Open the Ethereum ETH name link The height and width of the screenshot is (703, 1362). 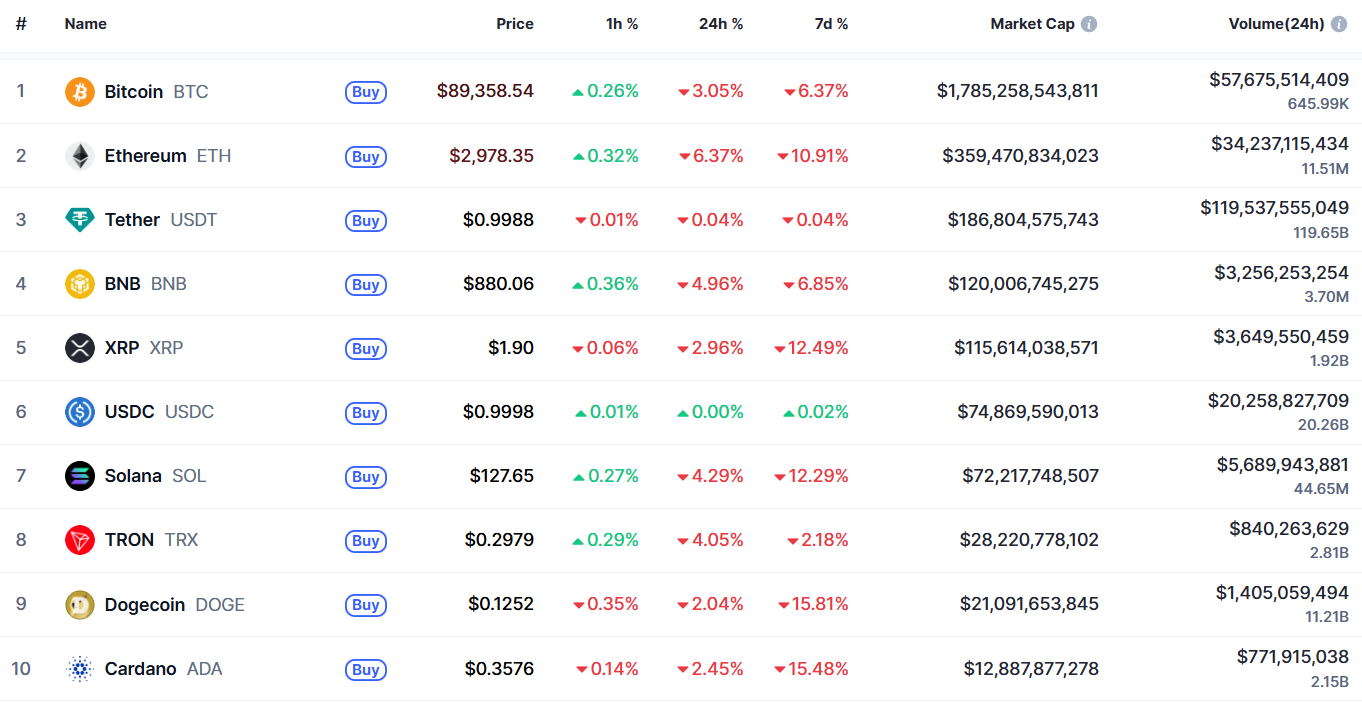click(146, 156)
